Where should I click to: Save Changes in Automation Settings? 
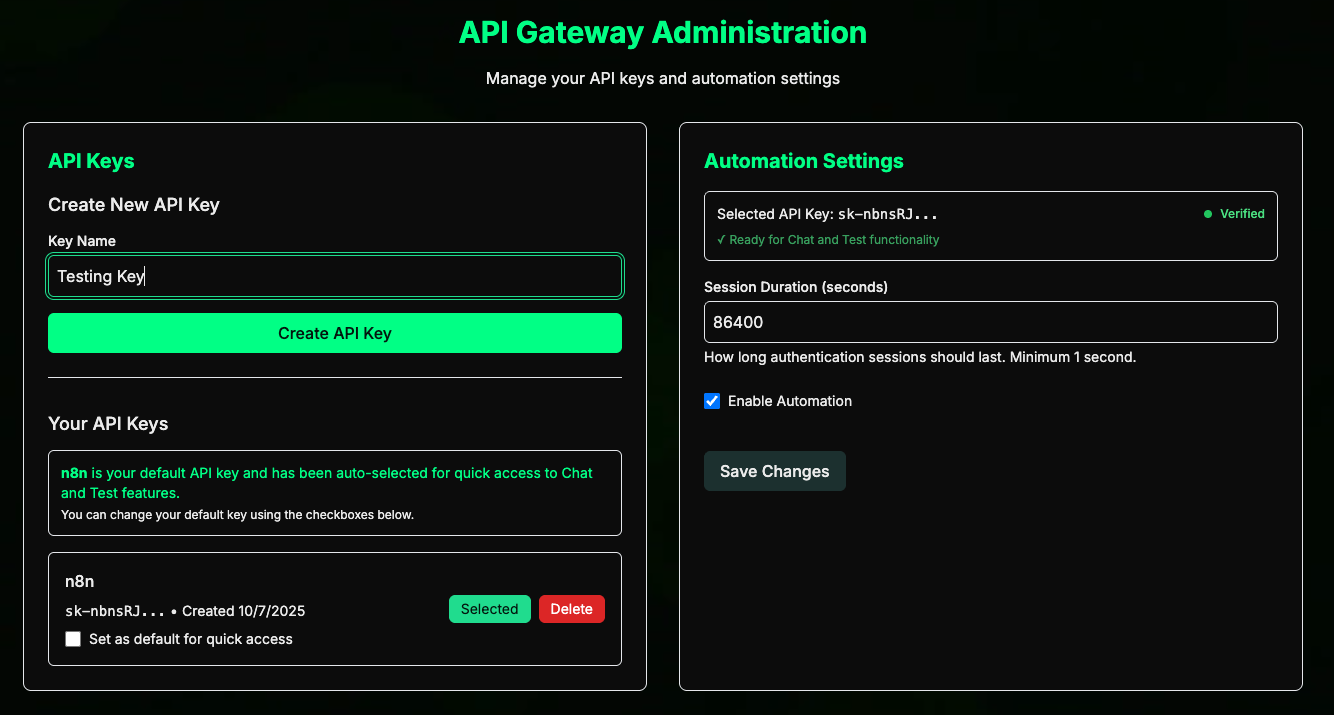[774, 470]
